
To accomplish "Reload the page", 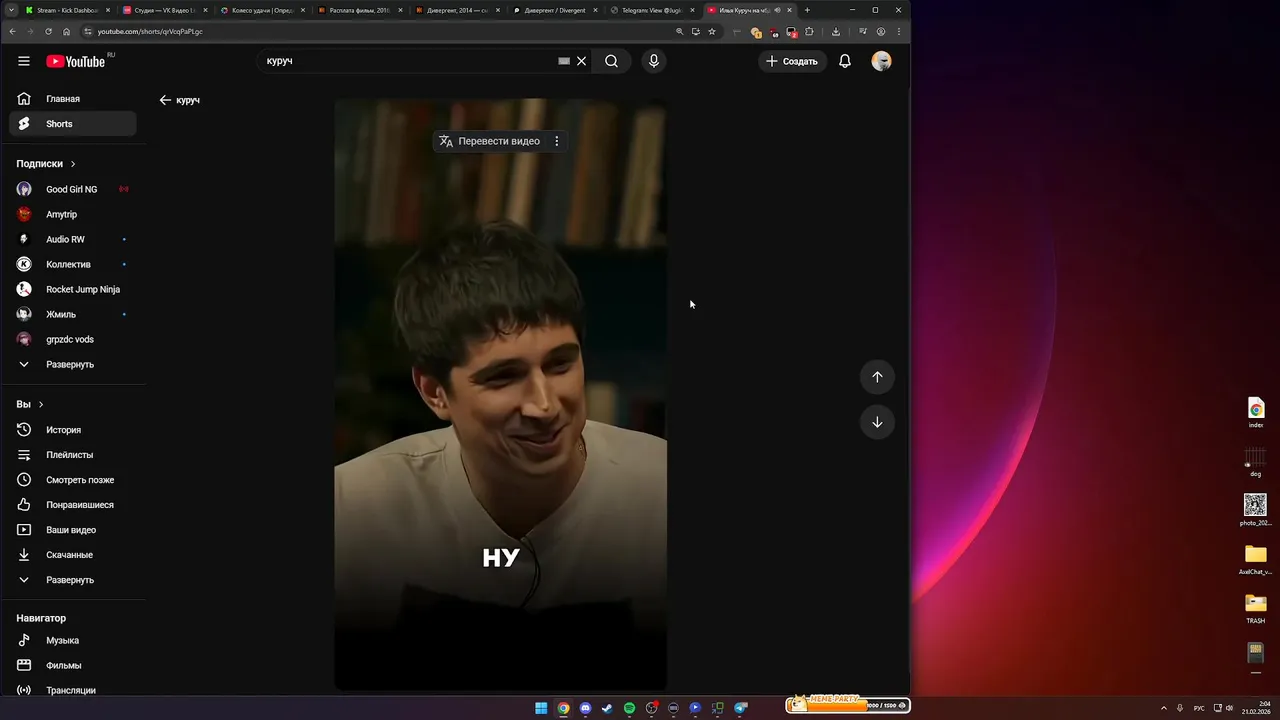I will point(48,31).
